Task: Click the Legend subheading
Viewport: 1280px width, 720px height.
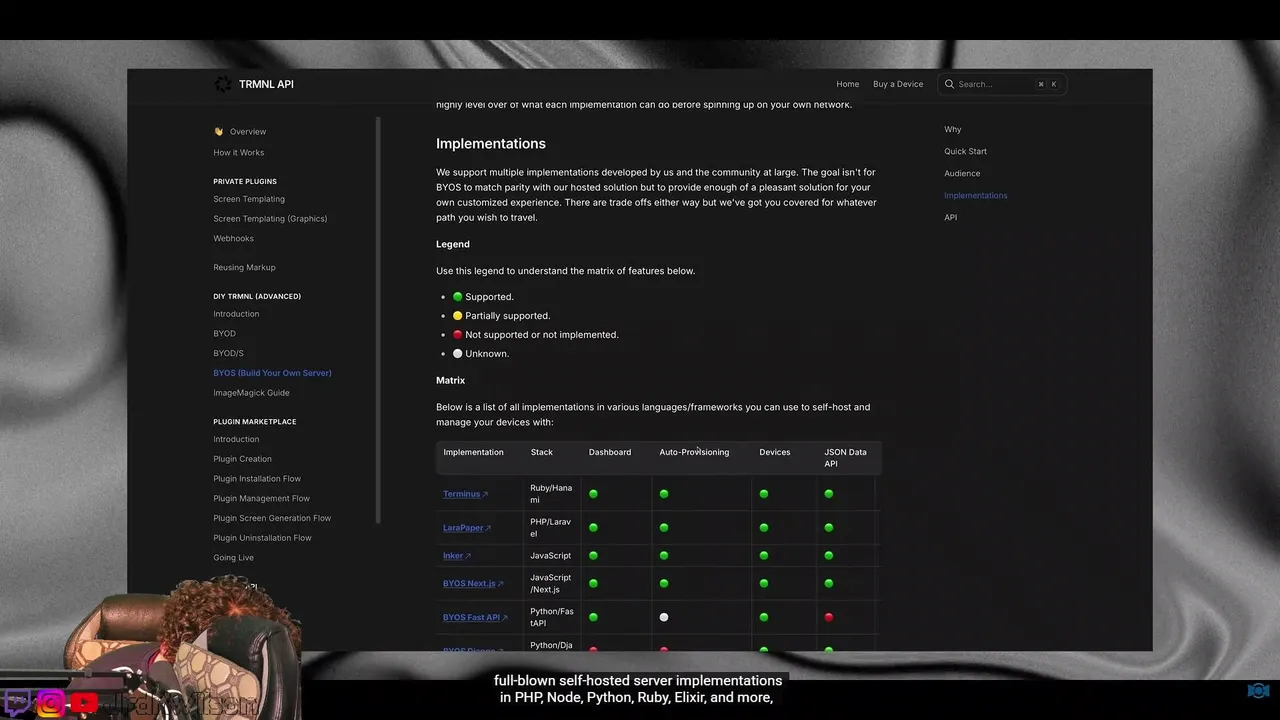Action: (453, 244)
